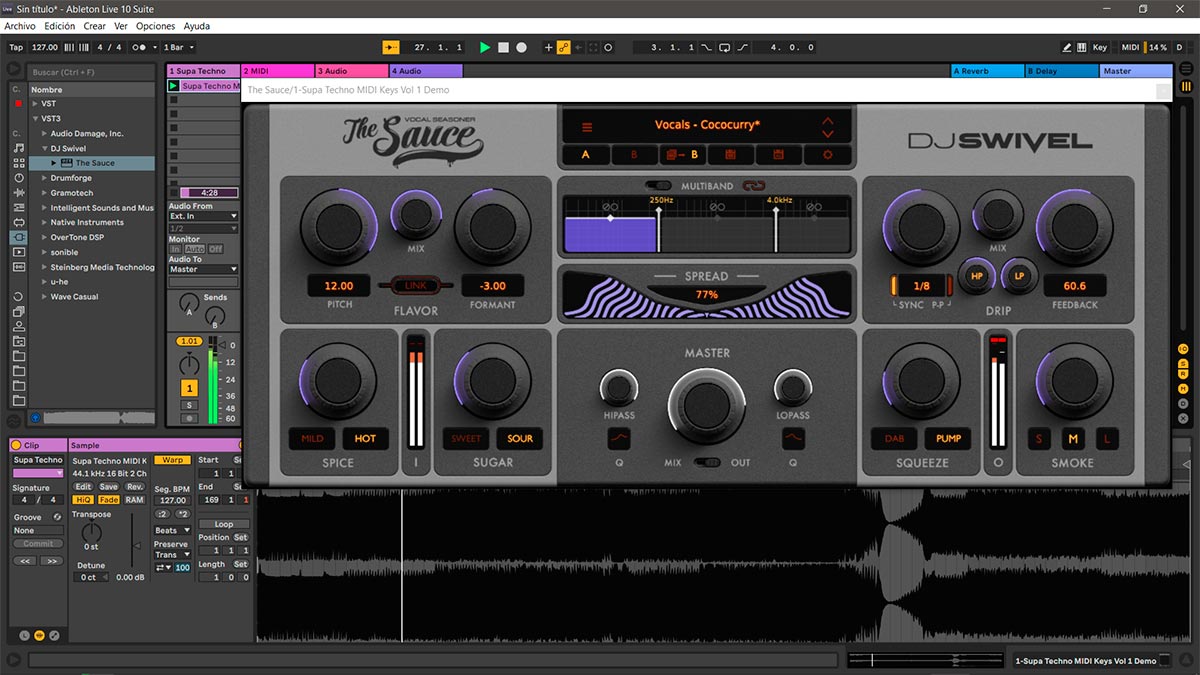Select the A Reverb return track header
The width and height of the screenshot is (1200, 675).
click(x=987, y=71)
